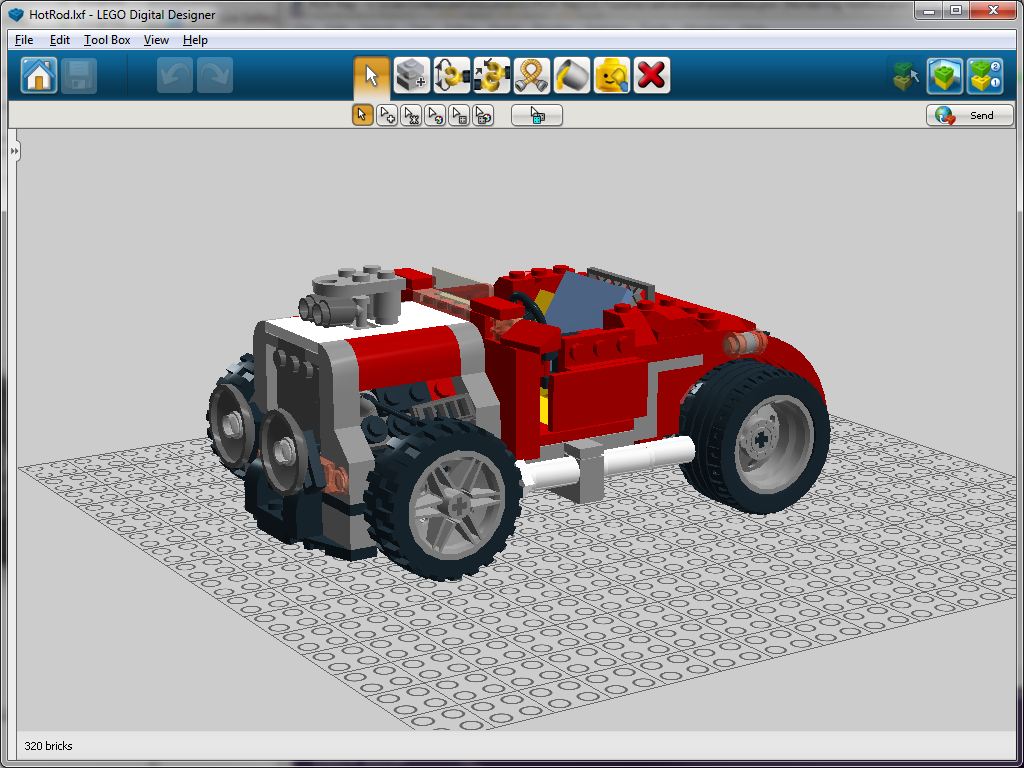Open the Help menu
This screenshot has width=1024, height=768.
(x=195, y=40)
